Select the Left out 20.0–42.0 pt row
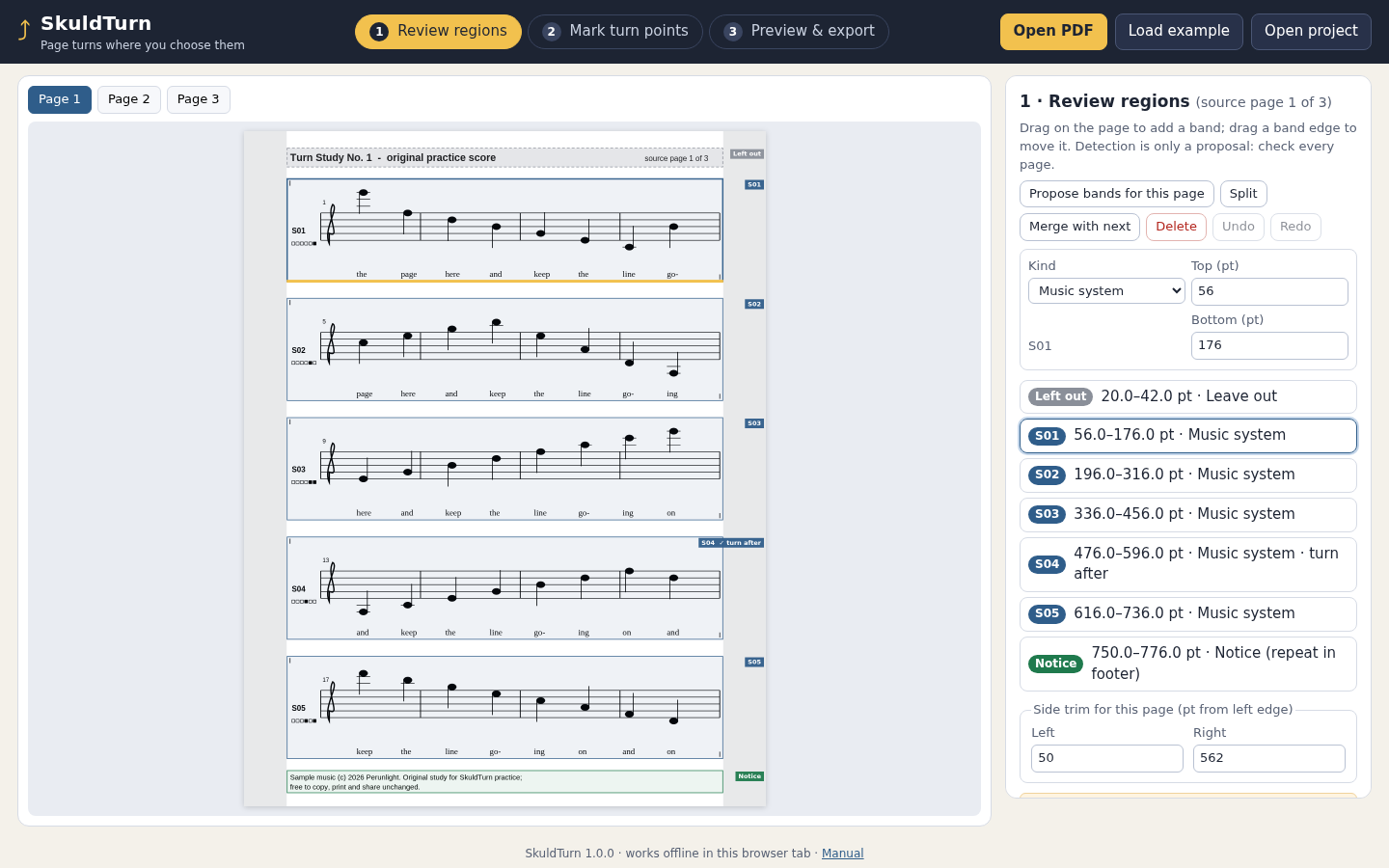Viewport: 1389px width, 868px height. point(1188,396)
